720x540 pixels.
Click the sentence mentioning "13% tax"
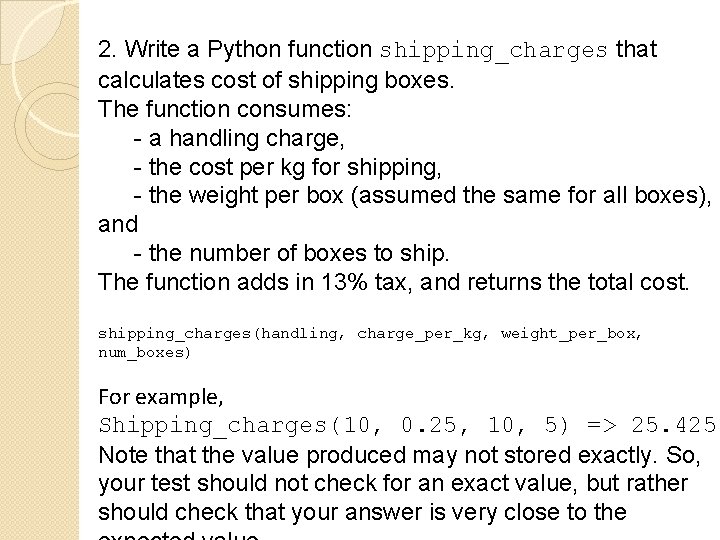[394, 282]
